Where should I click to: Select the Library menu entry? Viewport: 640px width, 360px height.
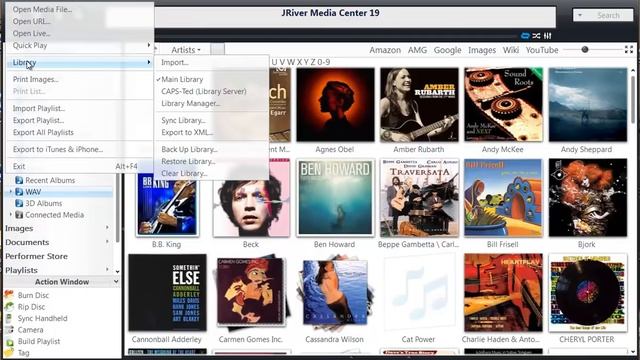tap(80, 62)
